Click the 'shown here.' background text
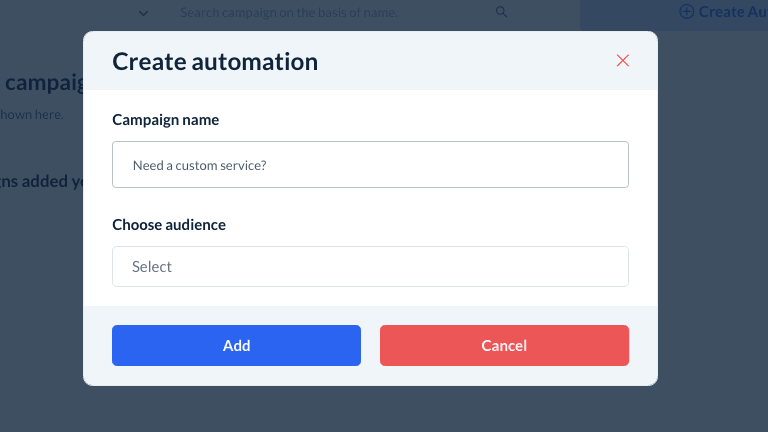The width and height of the screenshot is (768, 432). (32, 115)
